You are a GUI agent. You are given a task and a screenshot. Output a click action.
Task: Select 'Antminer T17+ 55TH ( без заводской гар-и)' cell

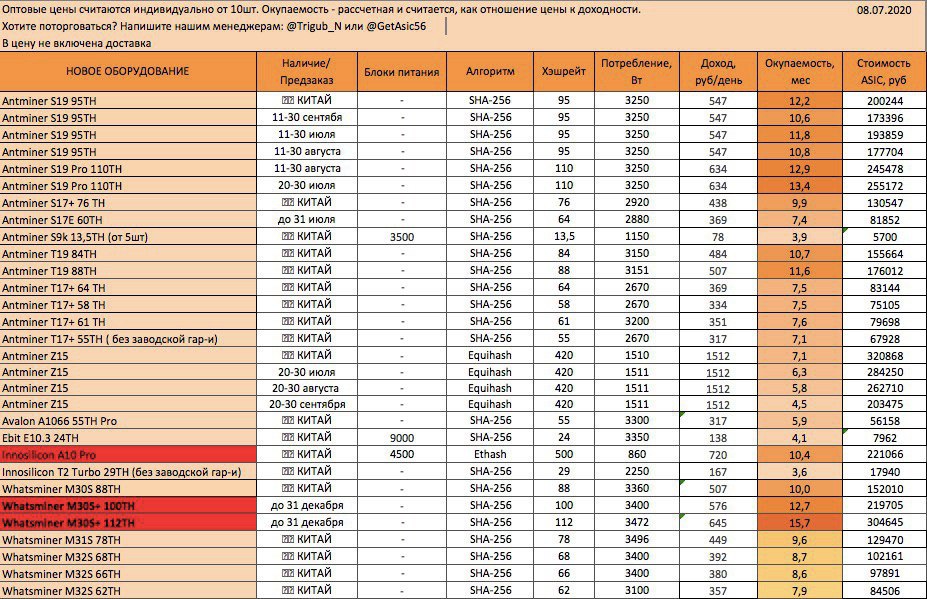click(128, 339)
